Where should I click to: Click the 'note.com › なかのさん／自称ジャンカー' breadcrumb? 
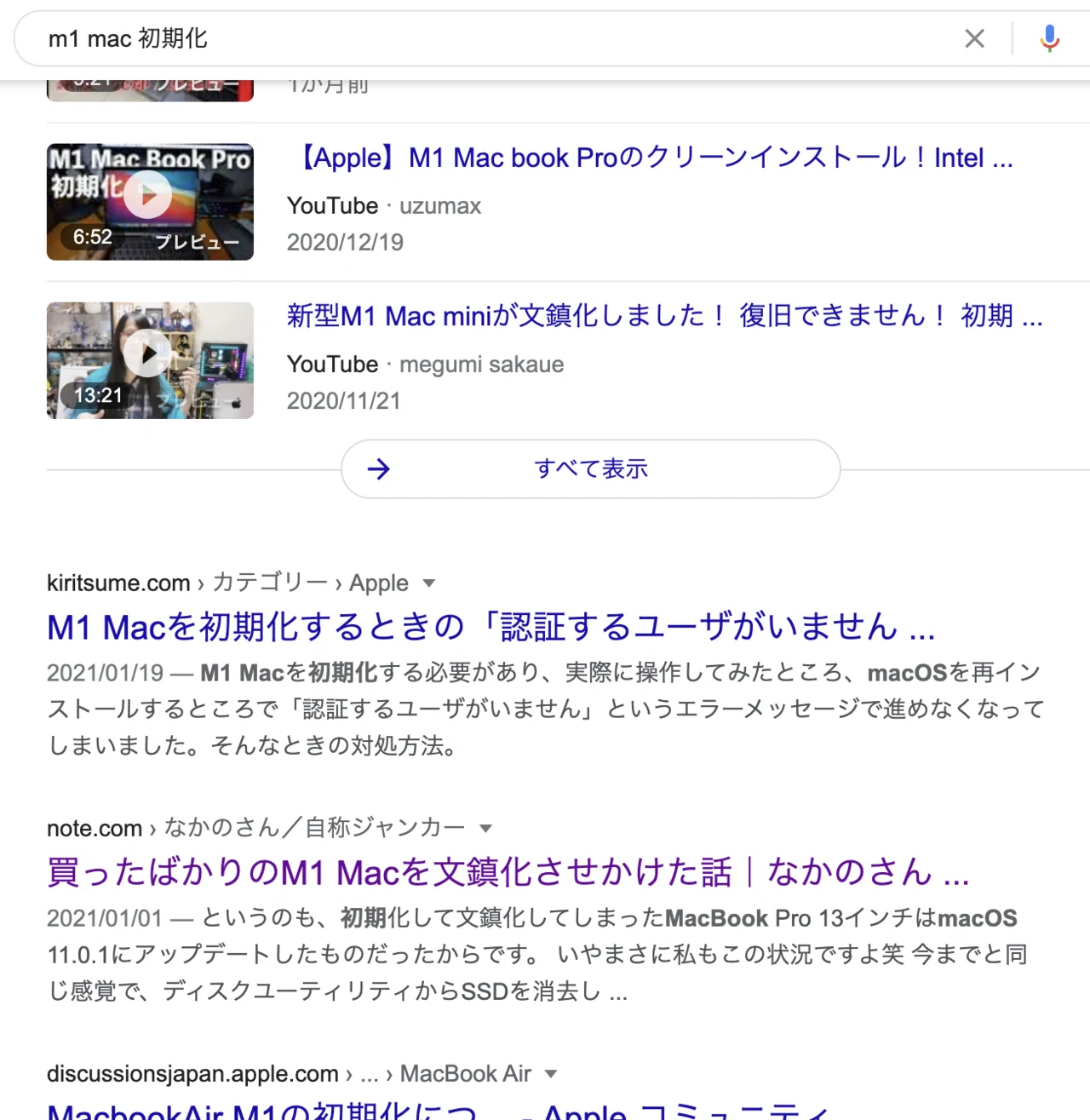pos(256,828)
